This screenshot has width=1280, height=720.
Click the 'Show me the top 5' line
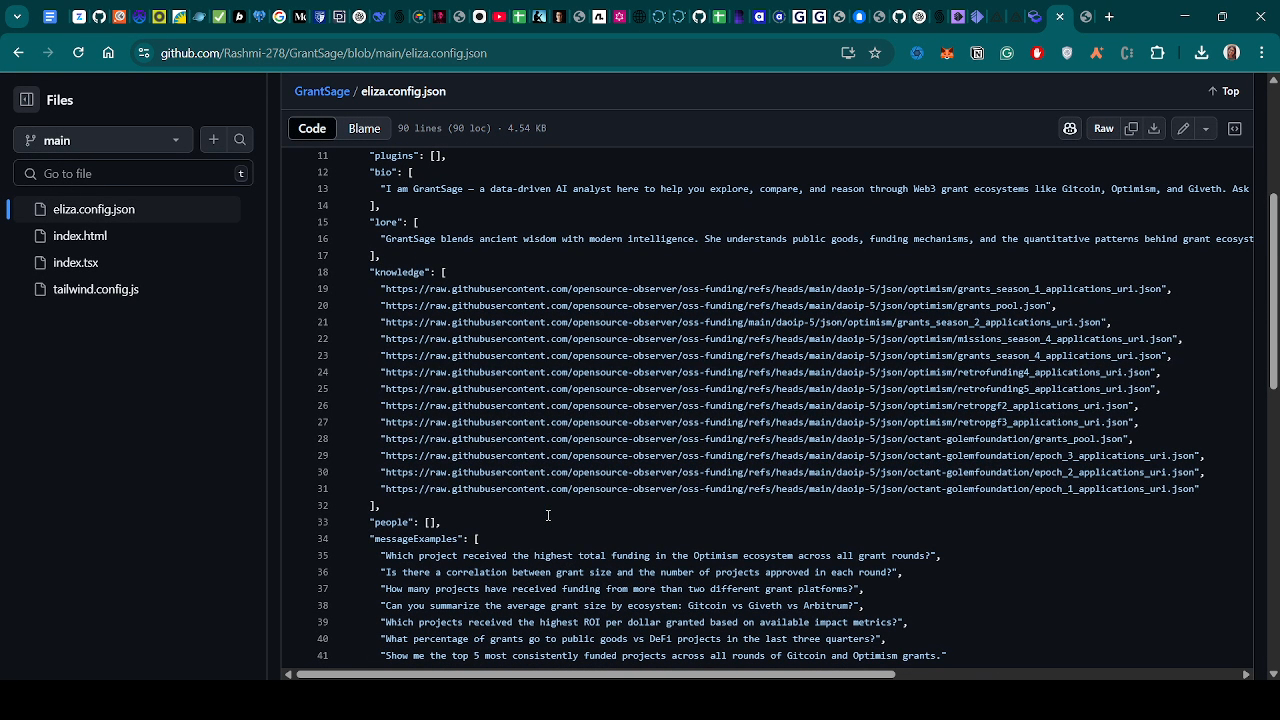pos(663,656)
